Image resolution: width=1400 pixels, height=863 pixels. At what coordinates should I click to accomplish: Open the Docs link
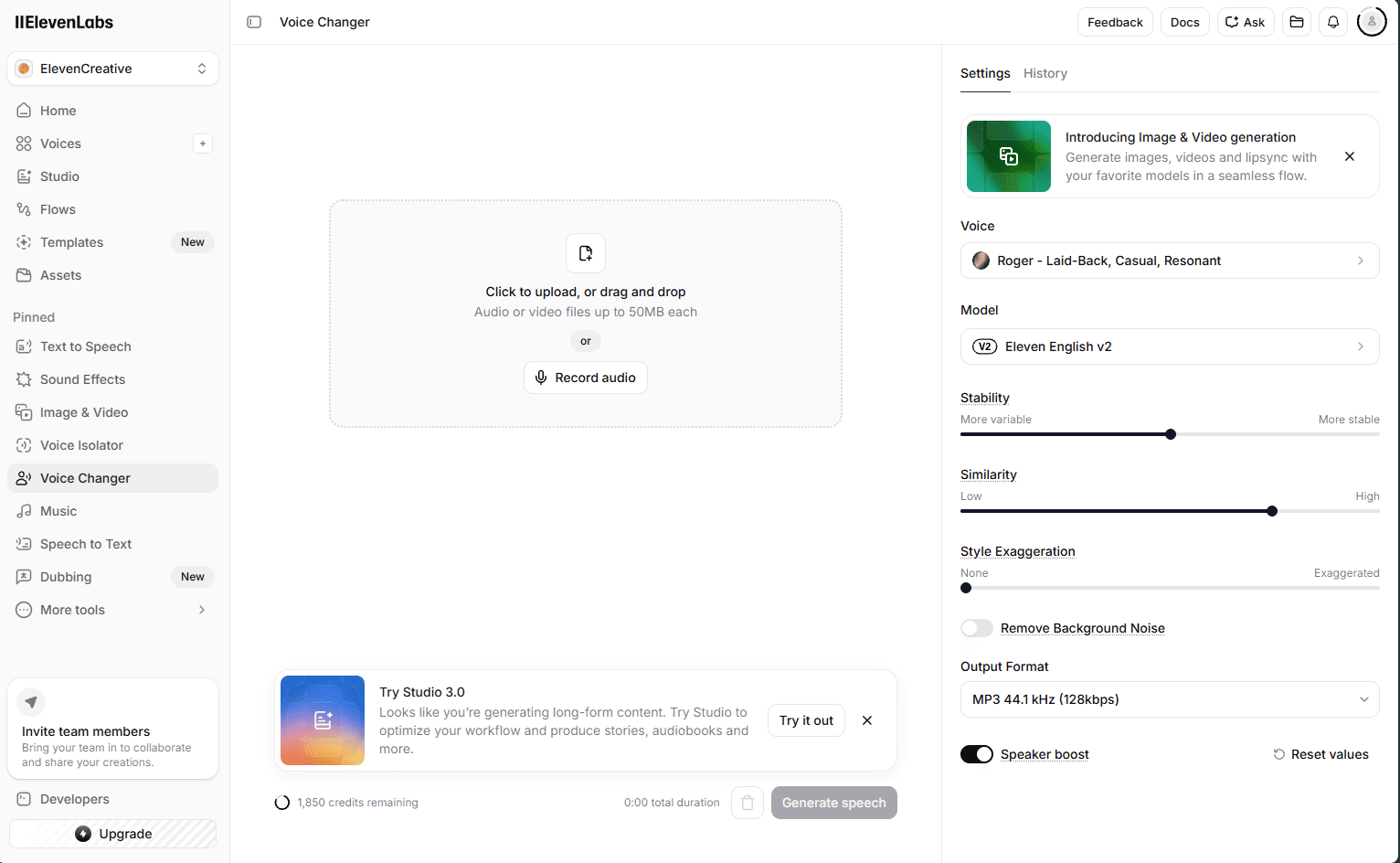(1185, 22)
